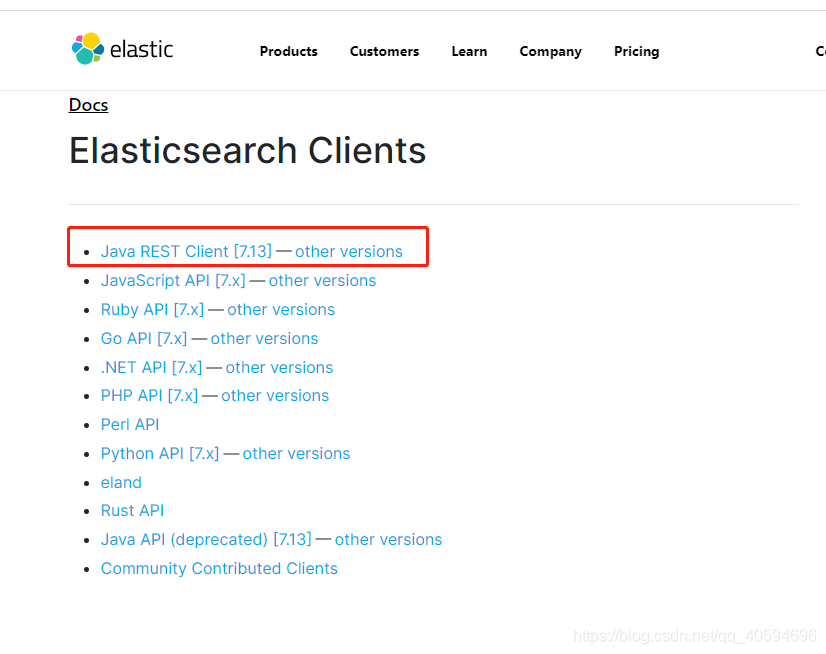
Task: Open Java REST Client [7.13] docs
Action: tap(186, 251)
